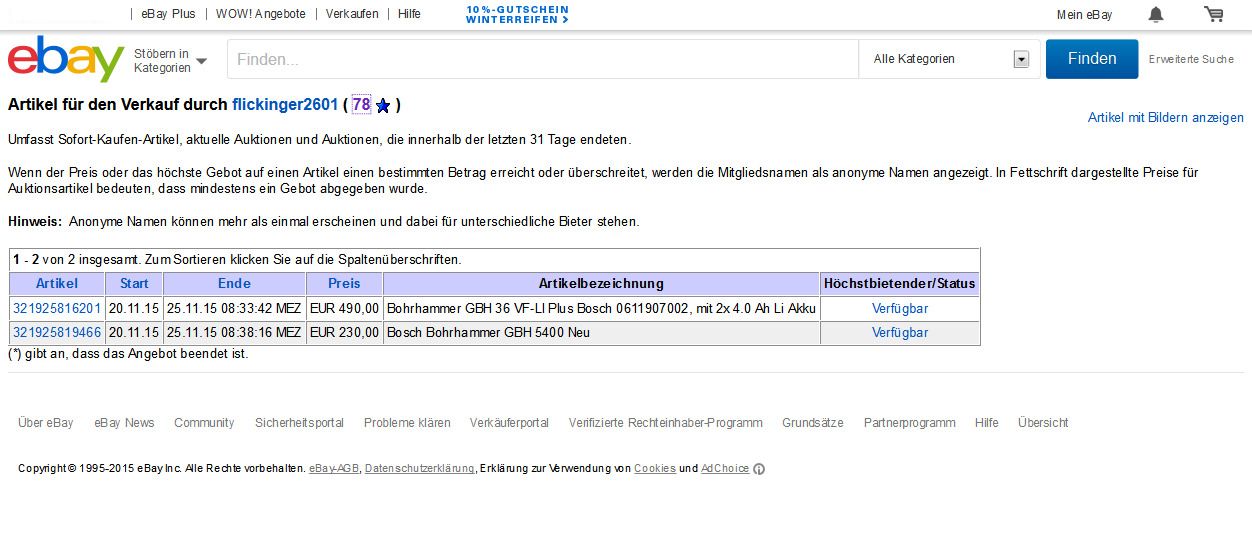Open the Verkaufen top menu item
The height and width of the screenshot is (539, 1252).
pos(352,14)
